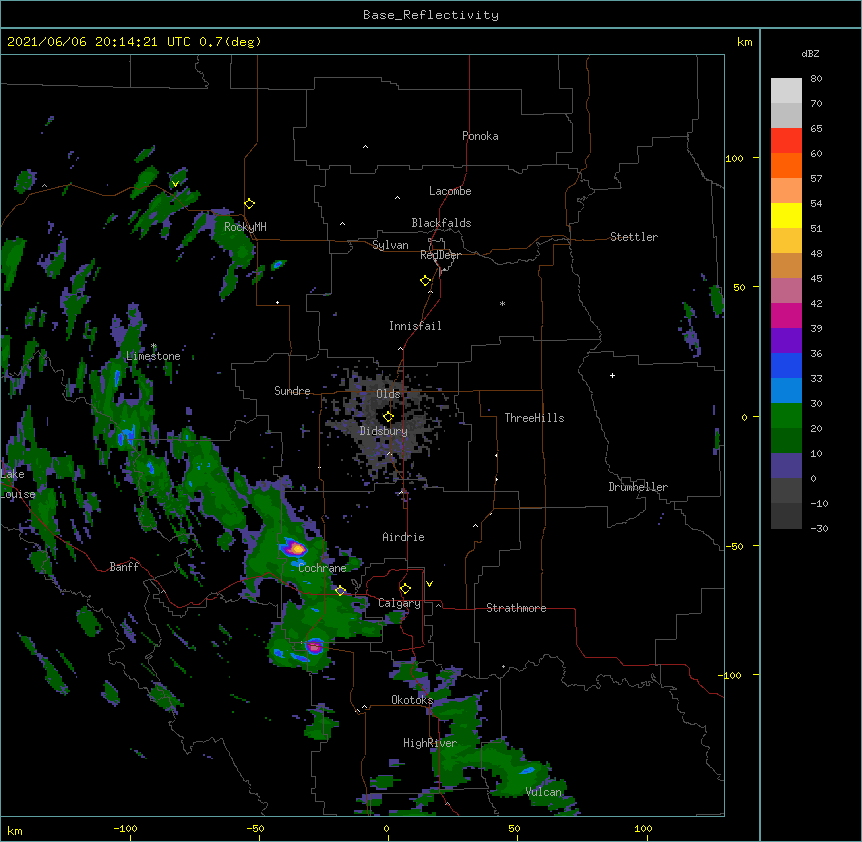Viewport: 862px width, 842px height.
Task: Click the Sundre city label
Action: point(292,391)
